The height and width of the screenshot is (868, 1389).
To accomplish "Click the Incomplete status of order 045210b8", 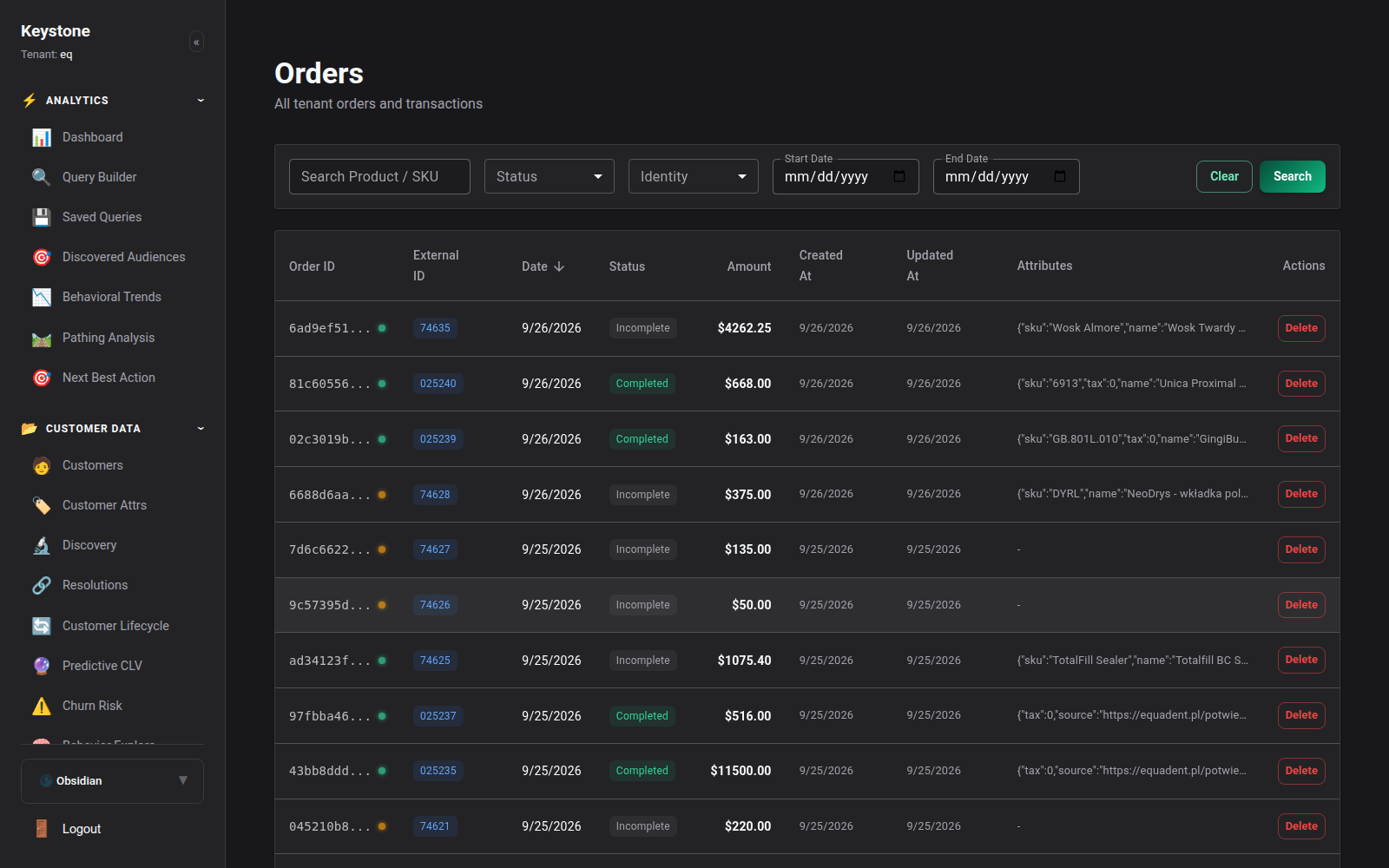I will tap(643, 826).
